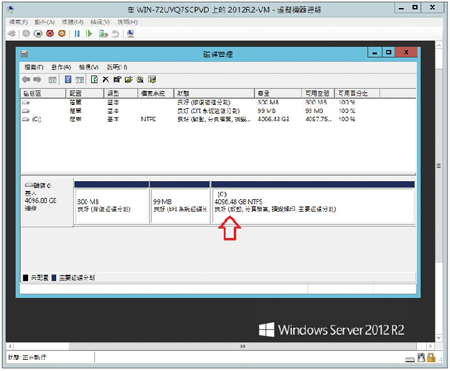
Task: Click the Delete (X) icon in Disk Management toolbar
Action: click(x=106, y=79)
